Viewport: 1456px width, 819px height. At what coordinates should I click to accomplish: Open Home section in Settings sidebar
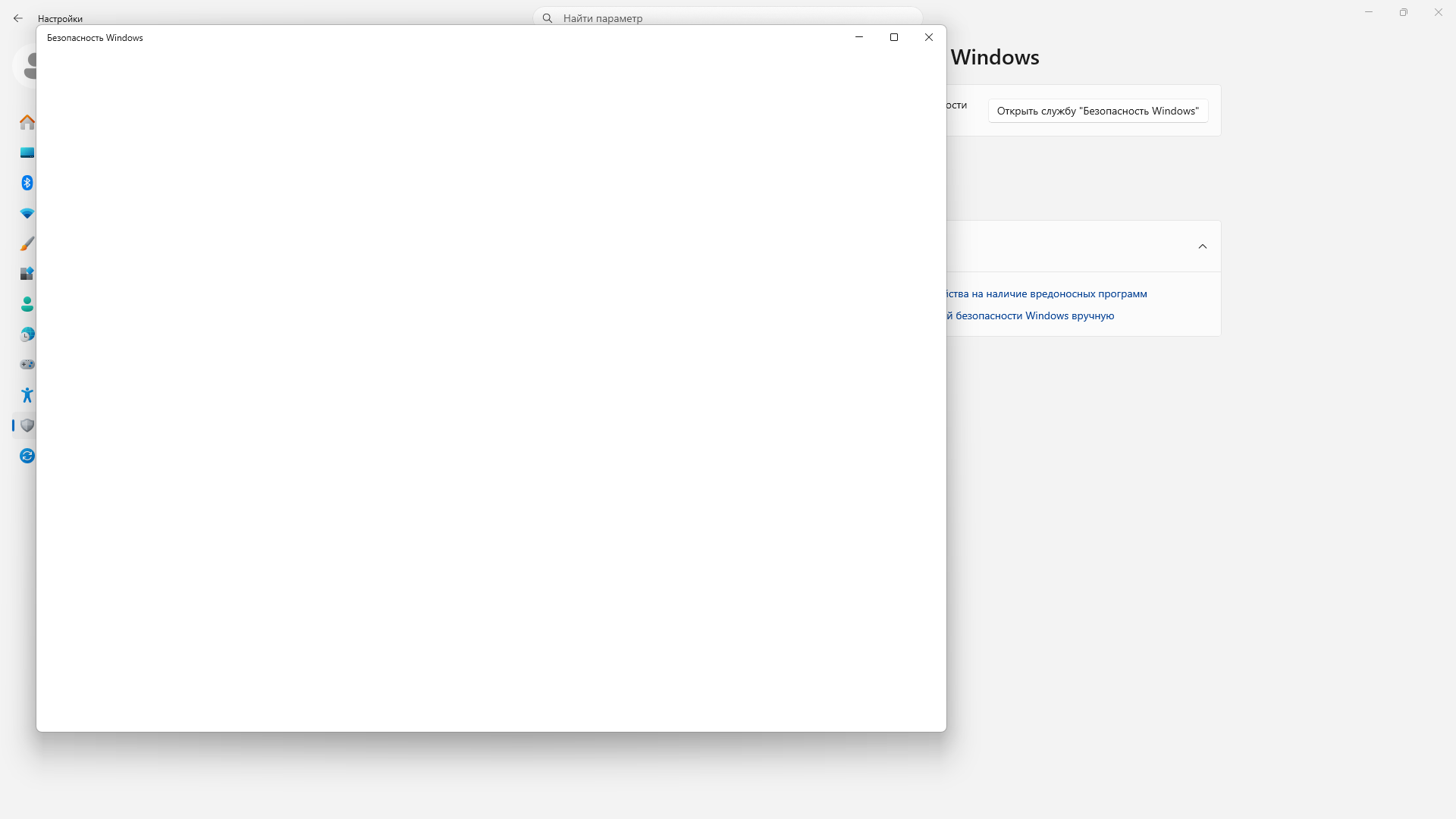tap(27, 122)
